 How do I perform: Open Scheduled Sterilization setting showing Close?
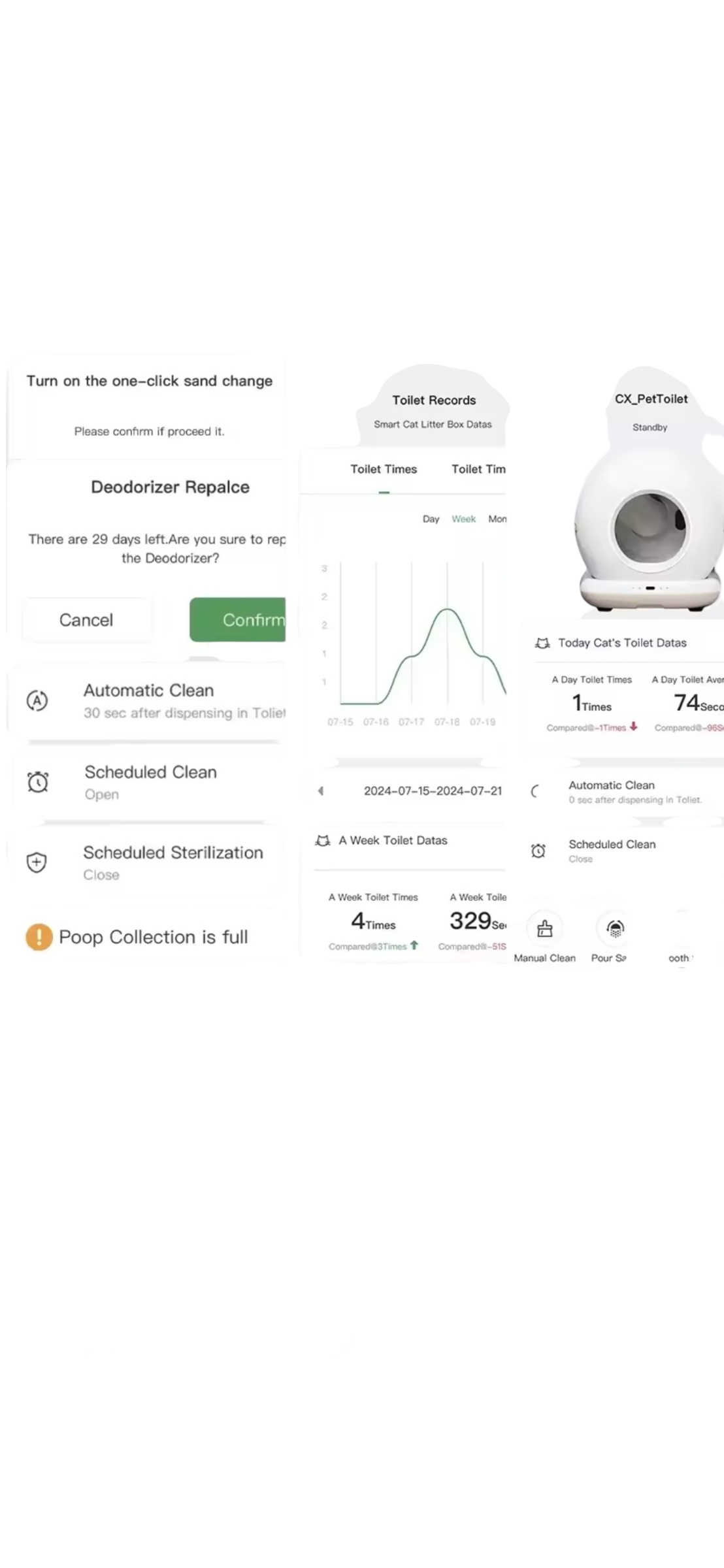(x=146, y=862)
